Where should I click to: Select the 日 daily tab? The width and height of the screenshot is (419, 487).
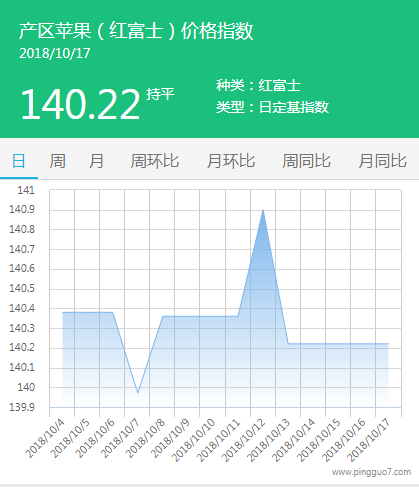point(19,161)
